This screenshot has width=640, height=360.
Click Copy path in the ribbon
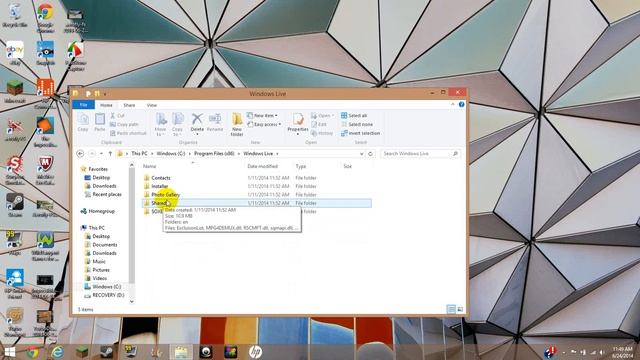(x=124, y=124)
